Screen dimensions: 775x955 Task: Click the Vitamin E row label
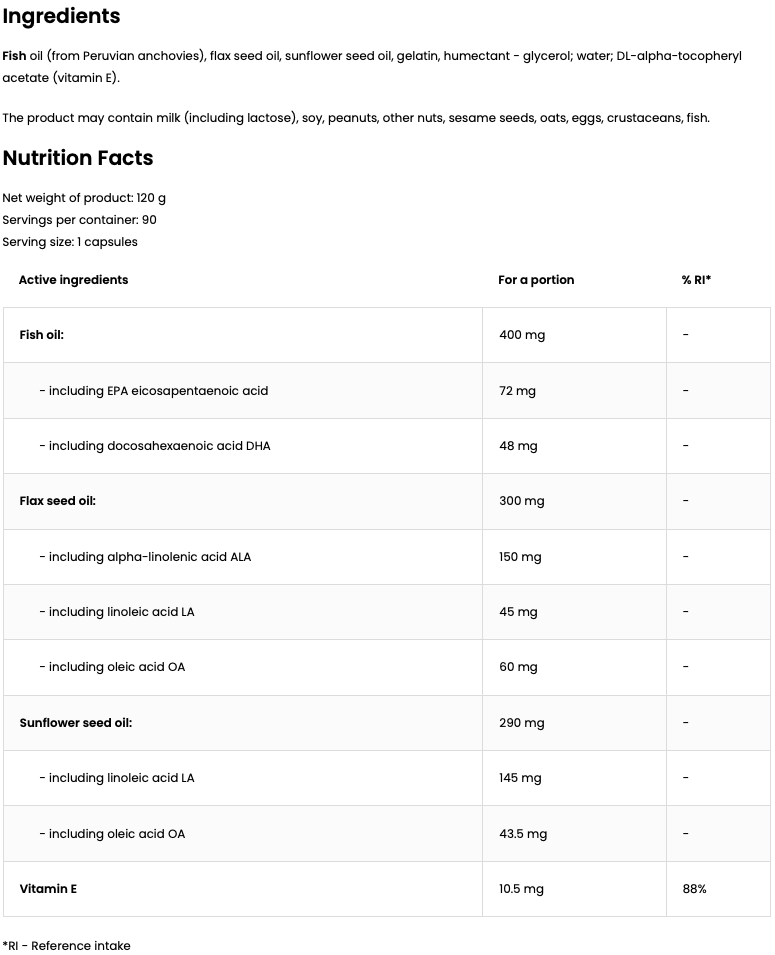[x=48, y=889]
